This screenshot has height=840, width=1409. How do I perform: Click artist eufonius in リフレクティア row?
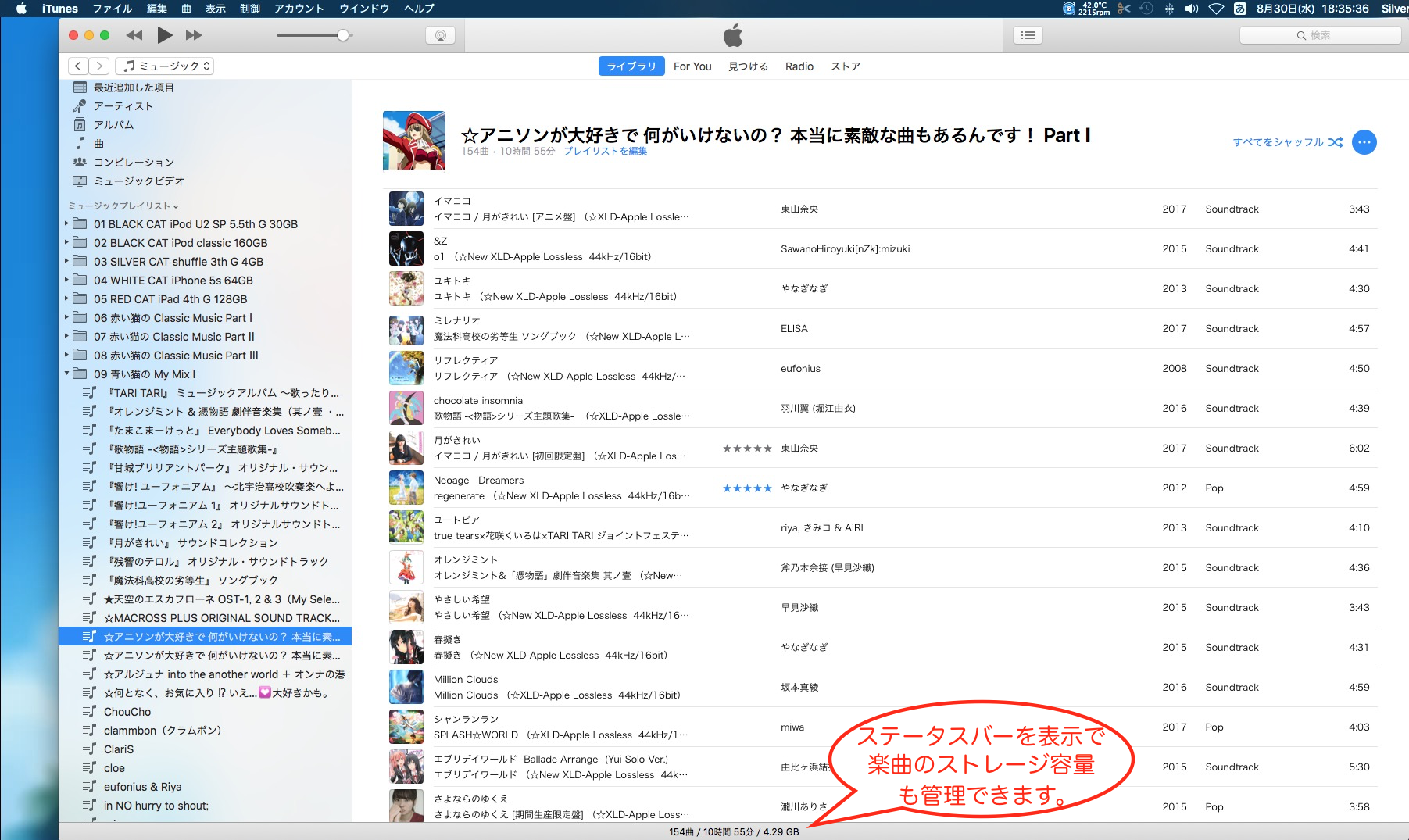click(x=800, y=369)
